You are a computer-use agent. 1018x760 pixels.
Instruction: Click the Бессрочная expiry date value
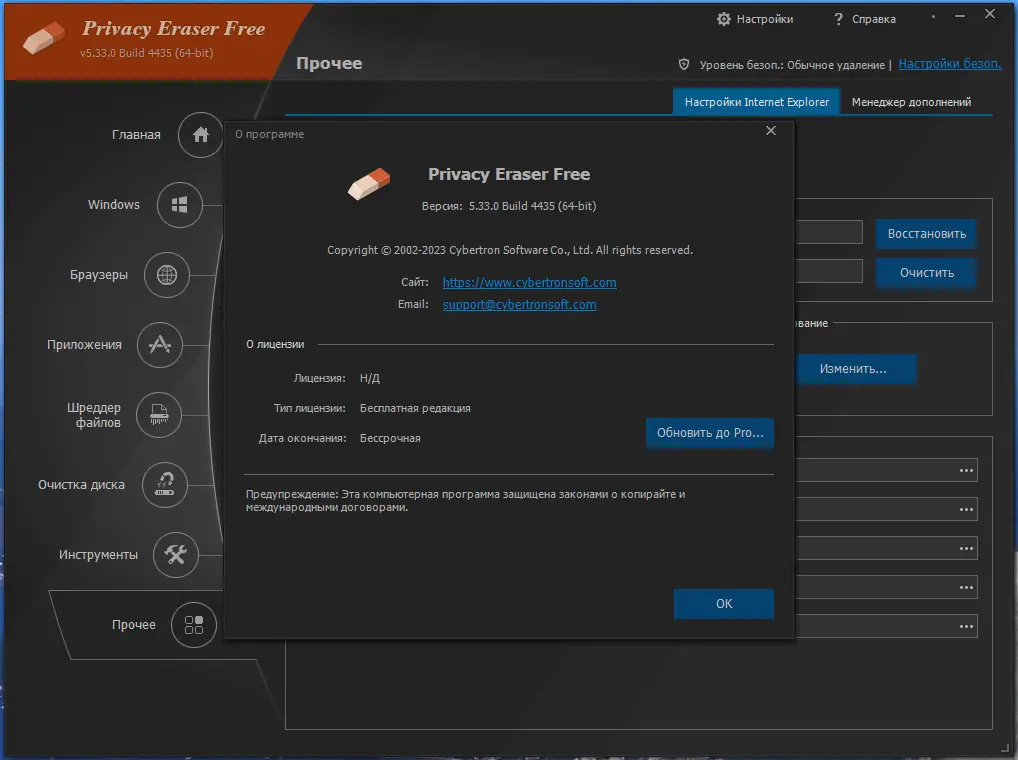coord(390,439)
